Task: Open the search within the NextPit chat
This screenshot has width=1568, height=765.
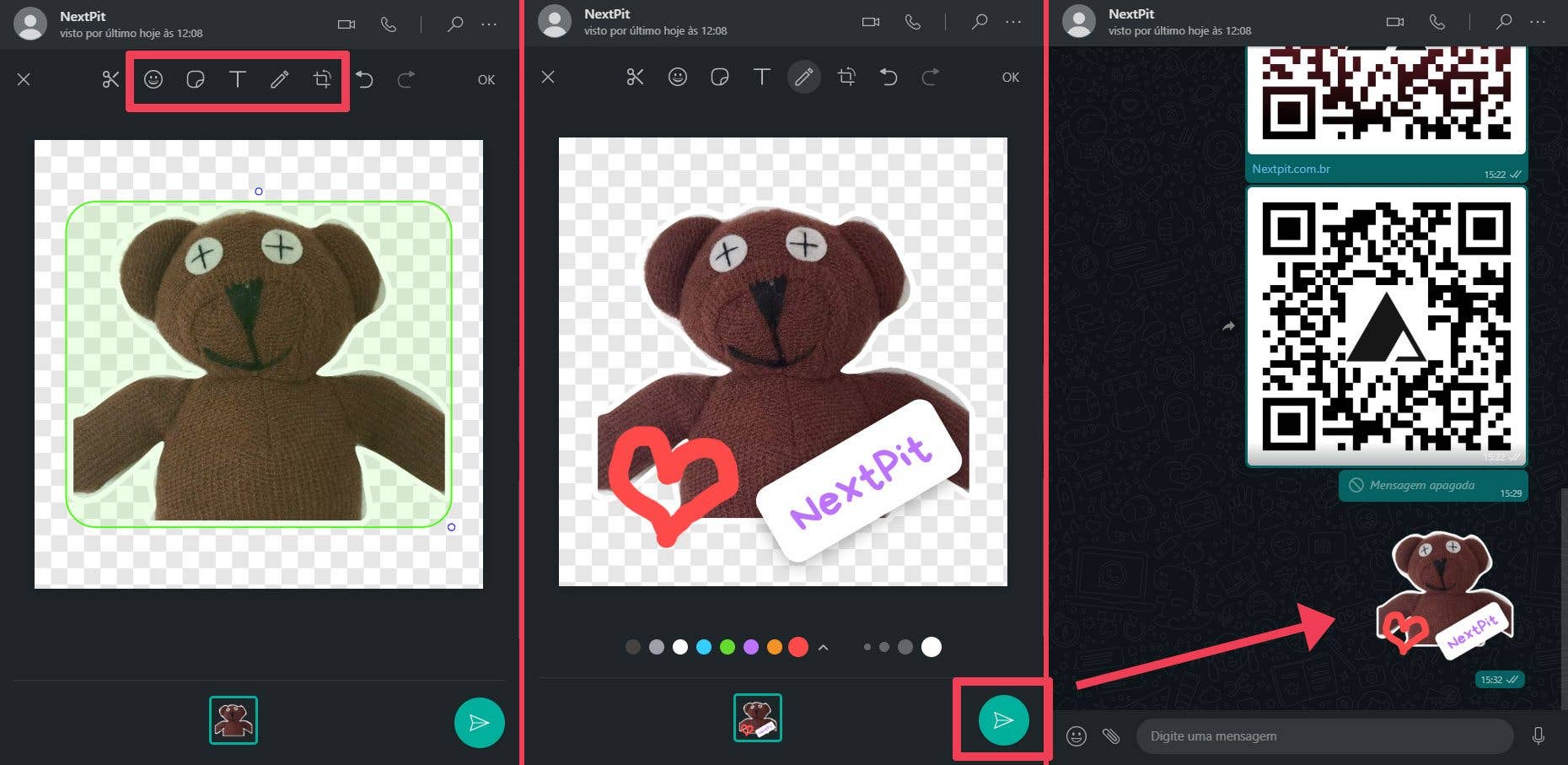Action: [x=1503, y=23]
